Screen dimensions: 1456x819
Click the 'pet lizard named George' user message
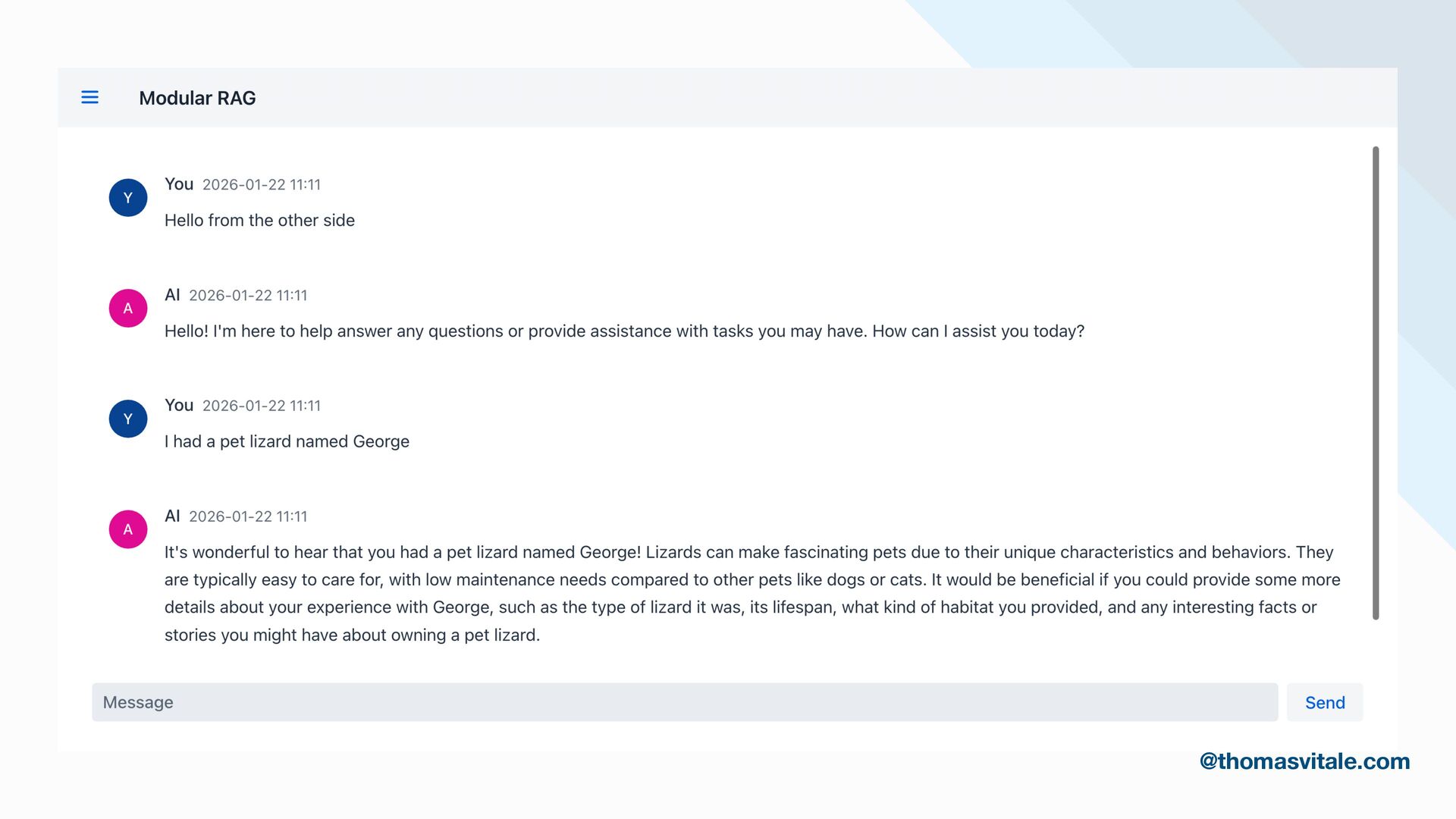287,442
